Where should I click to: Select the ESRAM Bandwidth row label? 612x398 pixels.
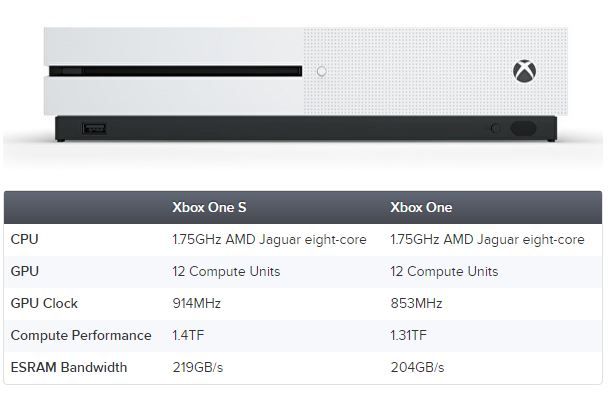point(69,367)
